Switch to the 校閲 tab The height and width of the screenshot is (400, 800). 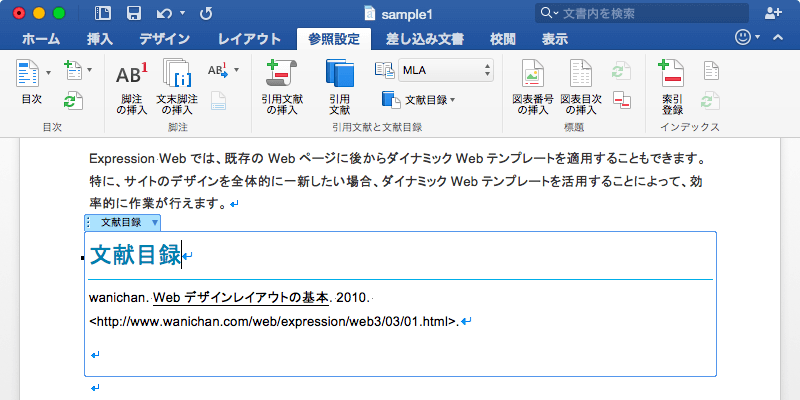tap(503, 39)
